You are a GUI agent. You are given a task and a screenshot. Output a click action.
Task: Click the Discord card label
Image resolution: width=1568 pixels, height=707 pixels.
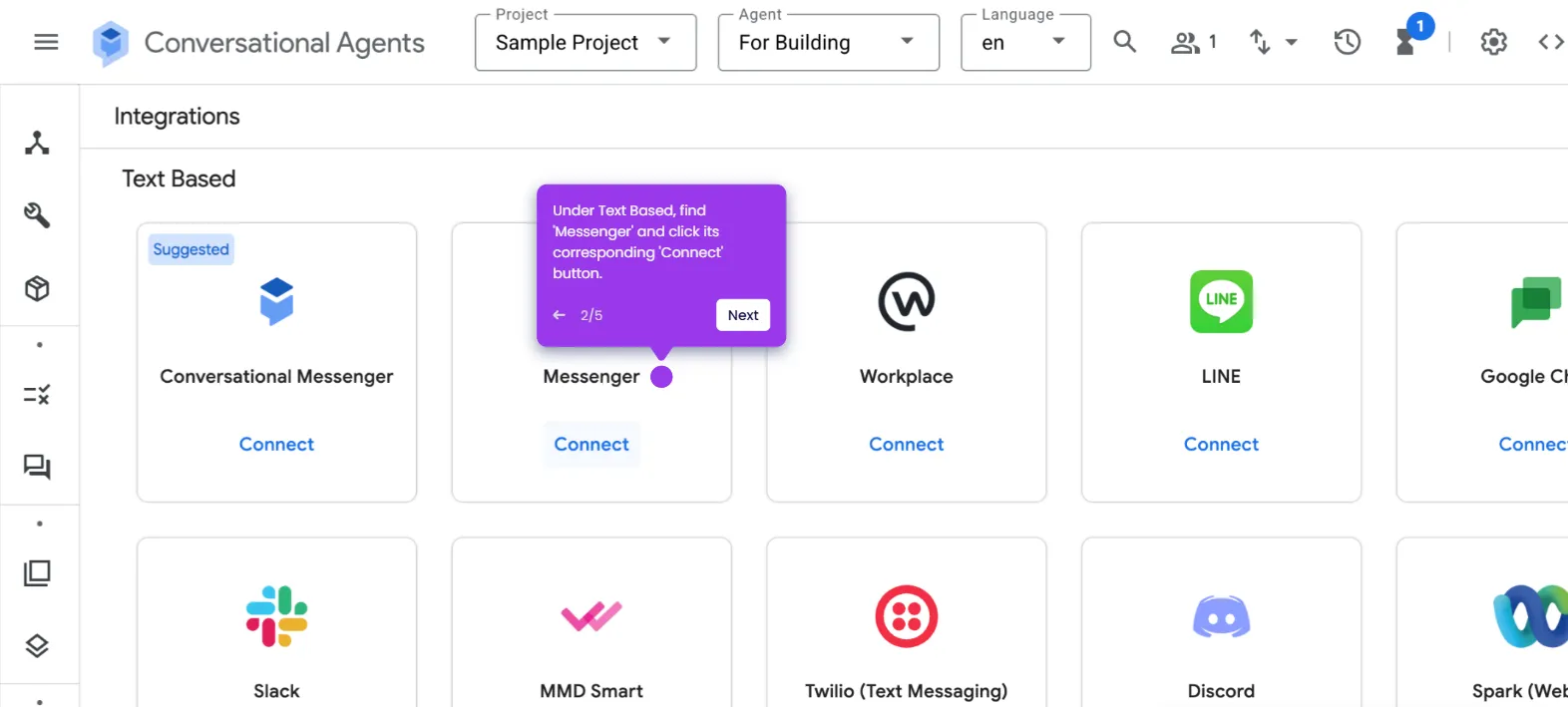click(1221, 691)
